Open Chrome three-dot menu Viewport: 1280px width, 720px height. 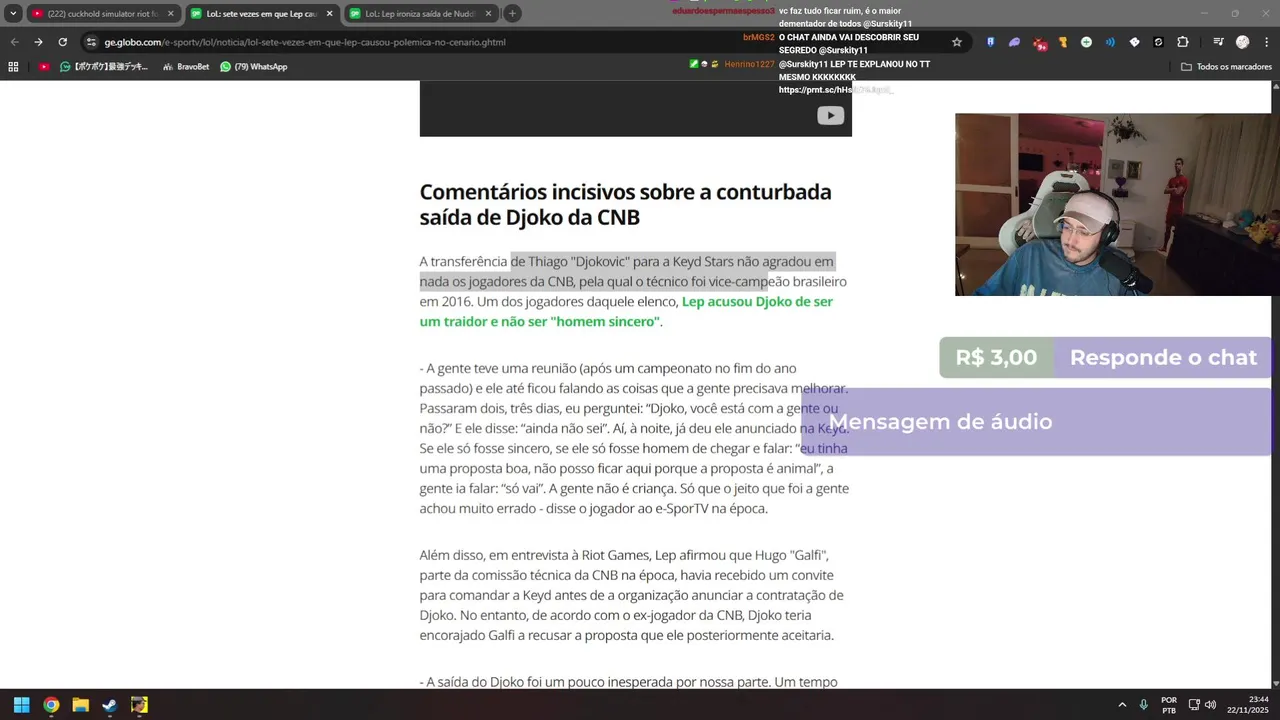[1266, 42]
